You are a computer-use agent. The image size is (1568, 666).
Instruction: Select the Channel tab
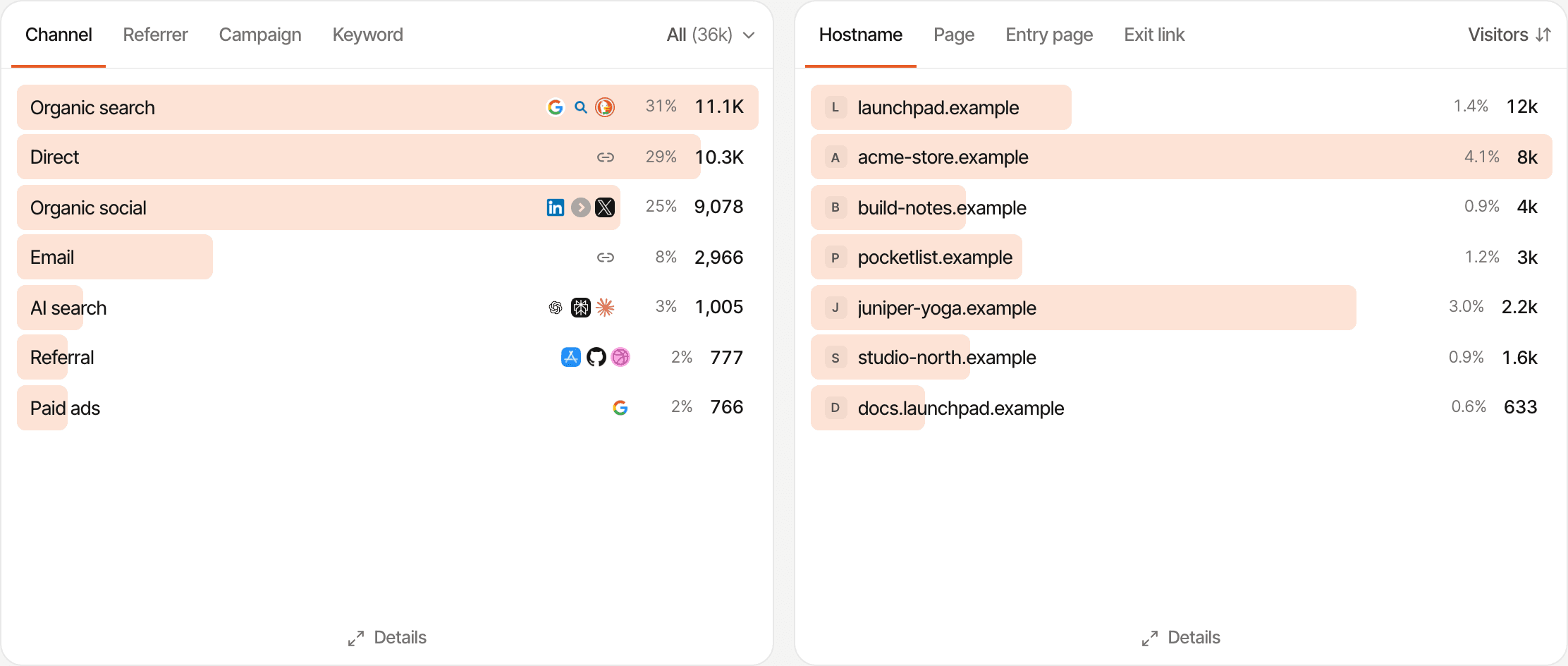pos(59,35)
